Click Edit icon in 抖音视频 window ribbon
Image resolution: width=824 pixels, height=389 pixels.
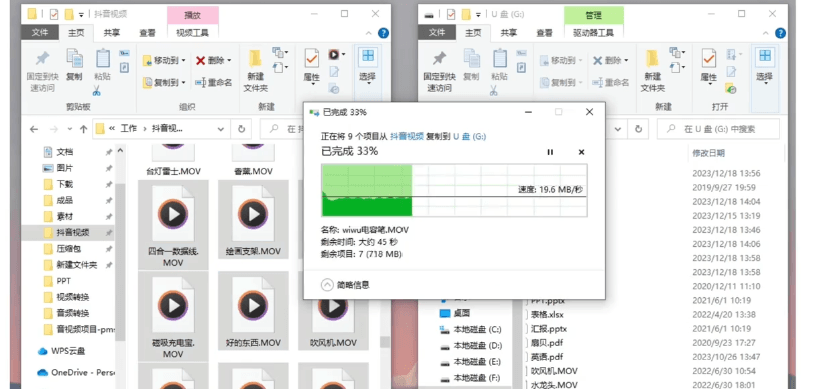(334, 71)
